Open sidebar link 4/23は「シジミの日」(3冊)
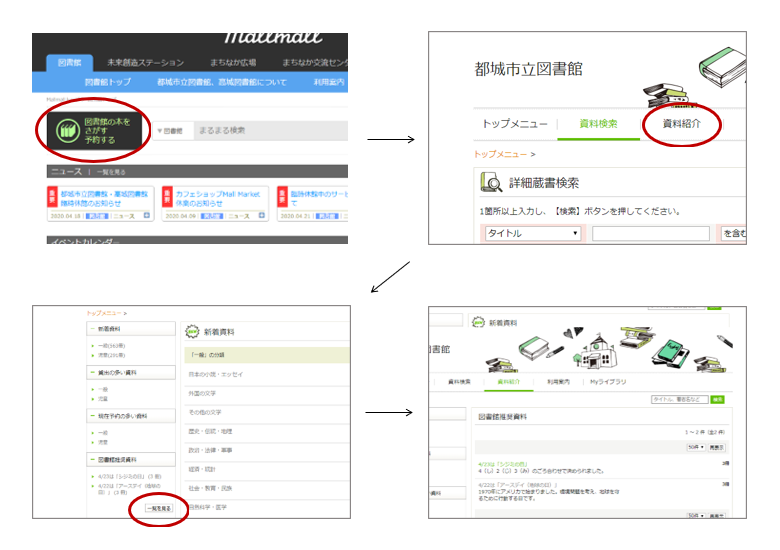 [x=129, y=476]
